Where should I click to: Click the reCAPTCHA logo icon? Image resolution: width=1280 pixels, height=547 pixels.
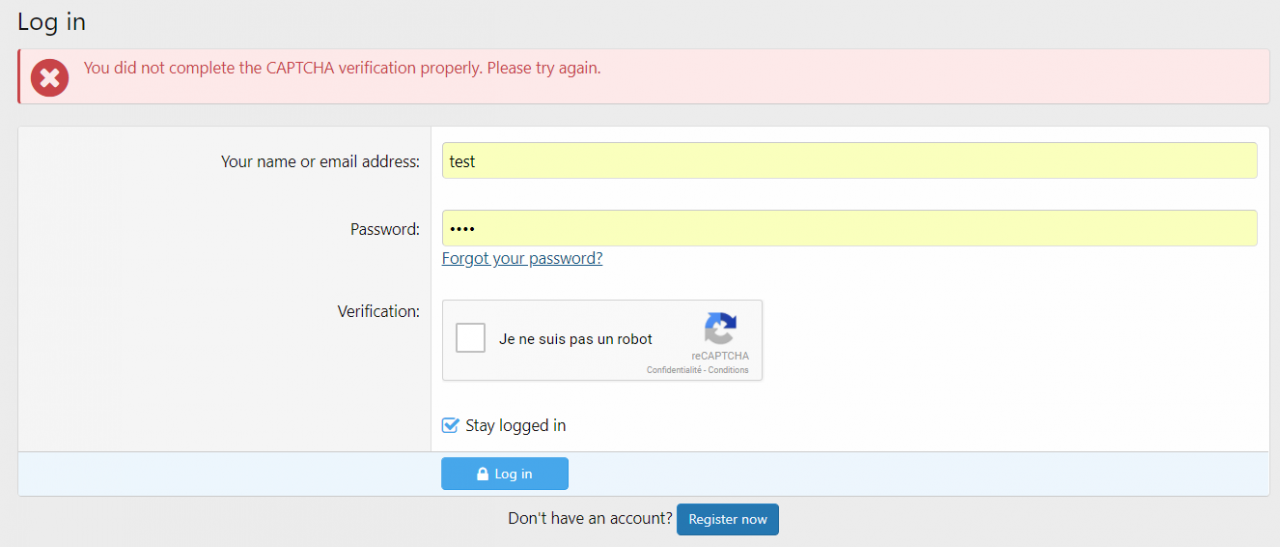pos(720,329)
